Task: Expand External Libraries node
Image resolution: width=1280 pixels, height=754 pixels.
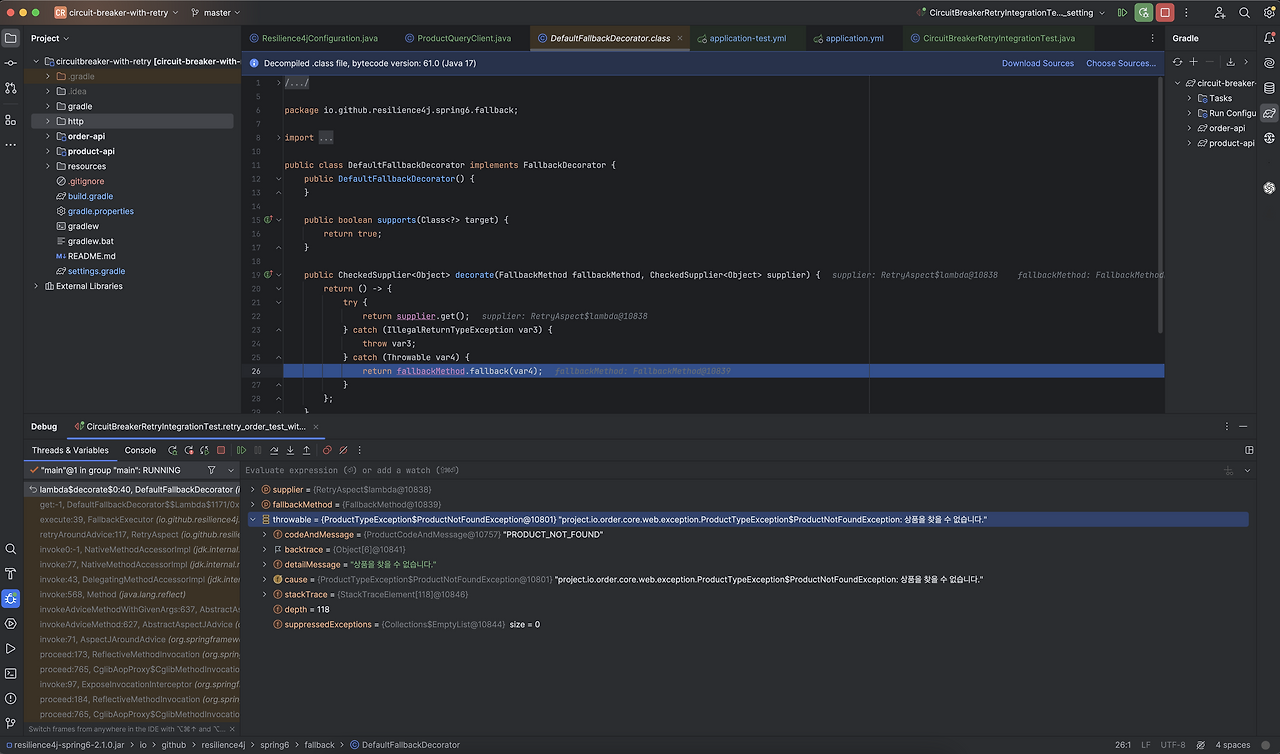Action: (36, 286)
